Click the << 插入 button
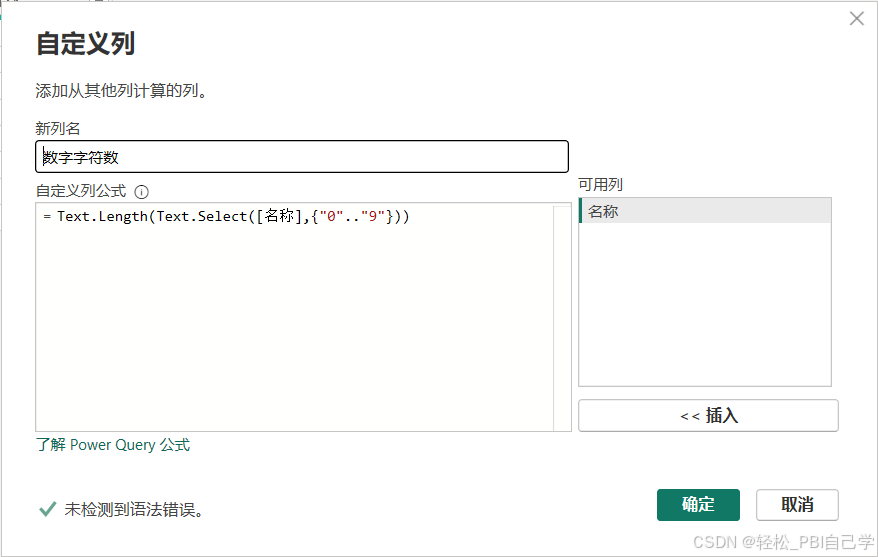This screenshot has width=878, height=557. point(708,415)
